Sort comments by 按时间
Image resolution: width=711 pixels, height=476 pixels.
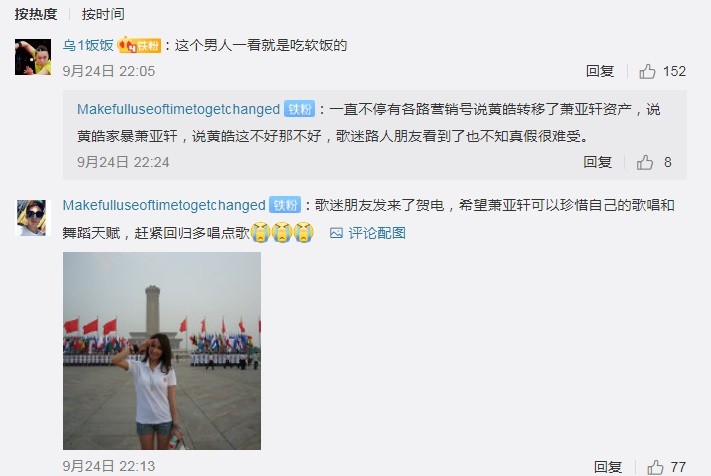[103, 14]
